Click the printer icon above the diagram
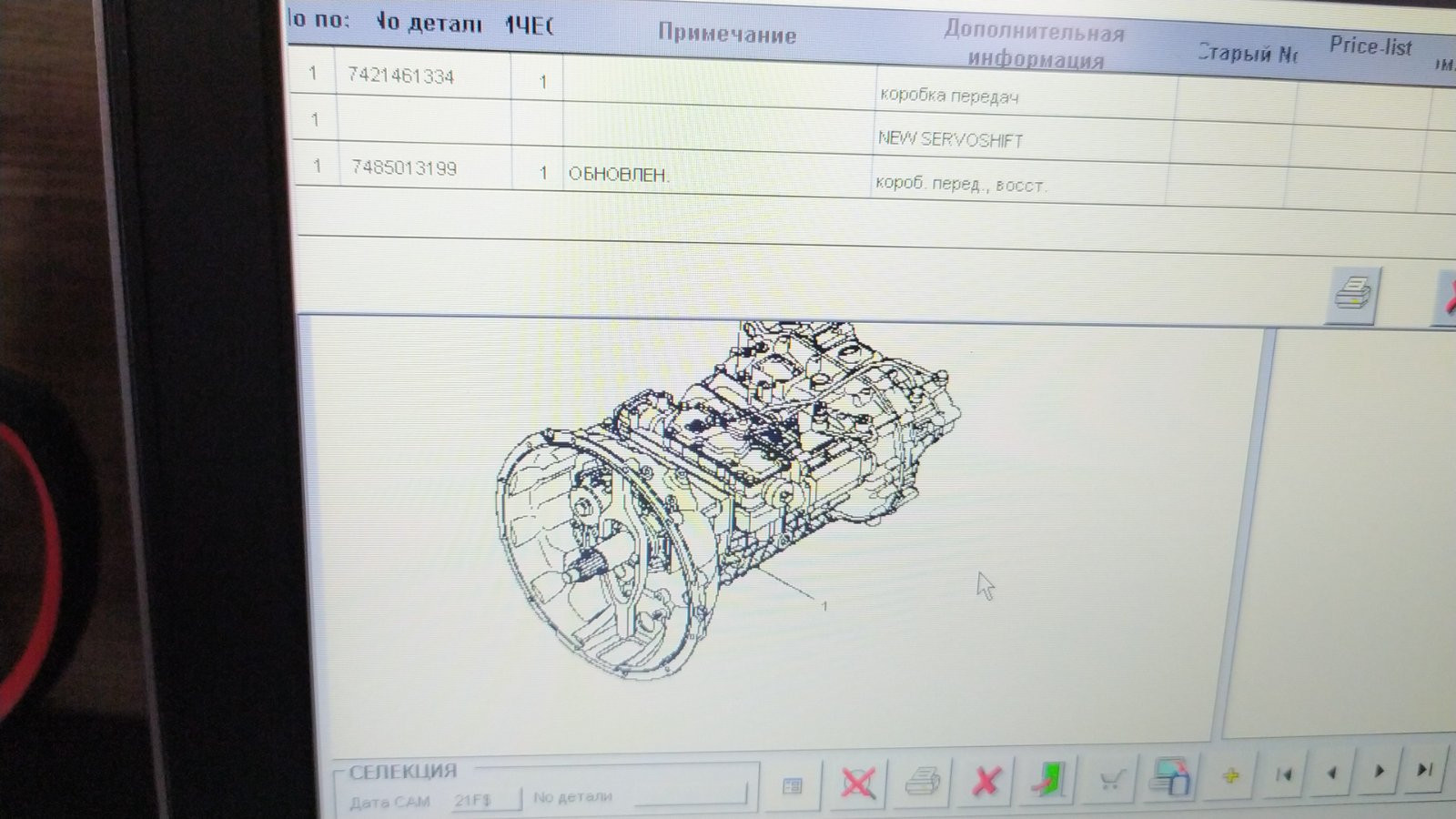This screenshot has width=1456, height=819. tap(1353, 295)
